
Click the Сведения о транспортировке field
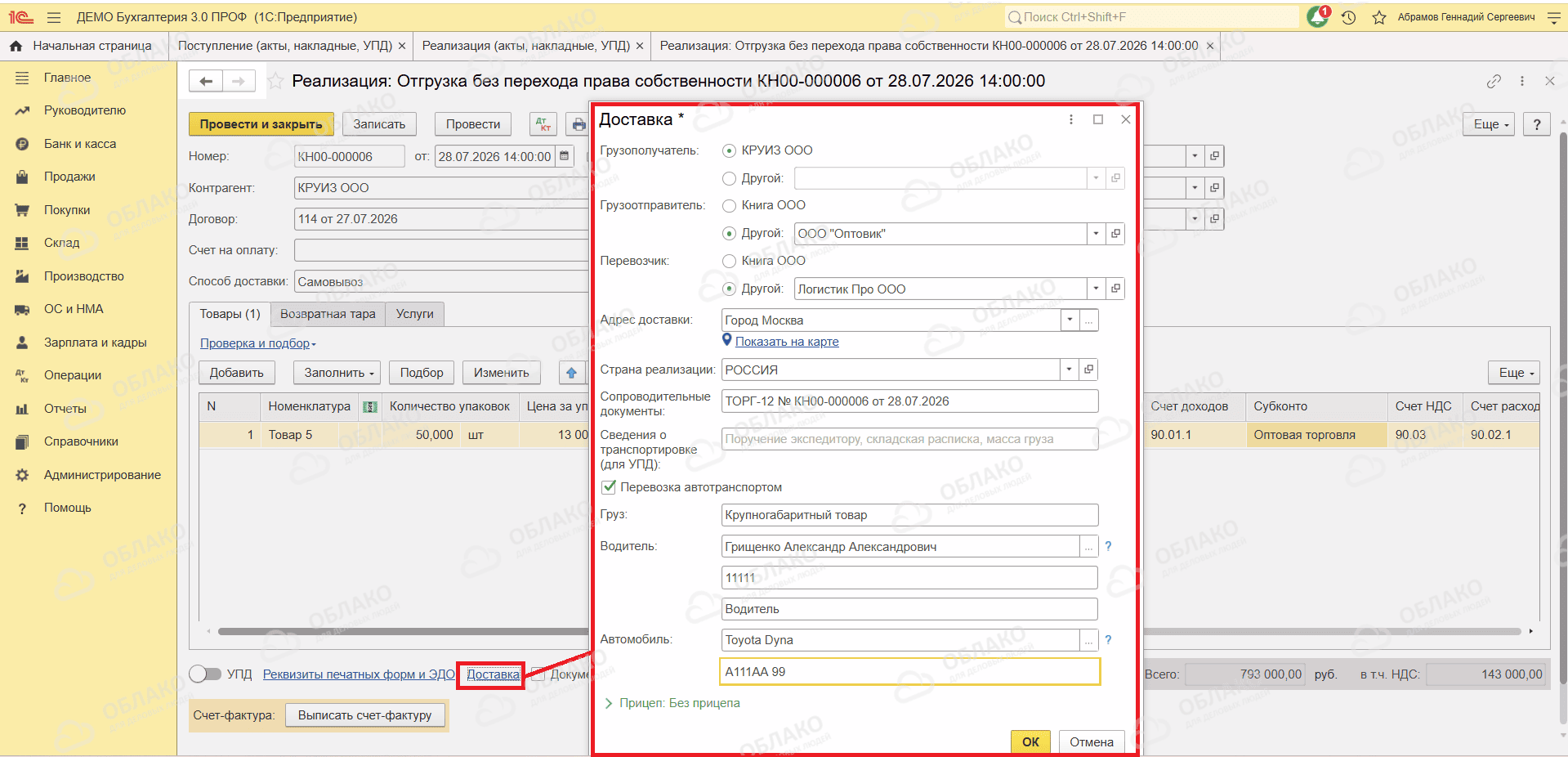[909, 439]
